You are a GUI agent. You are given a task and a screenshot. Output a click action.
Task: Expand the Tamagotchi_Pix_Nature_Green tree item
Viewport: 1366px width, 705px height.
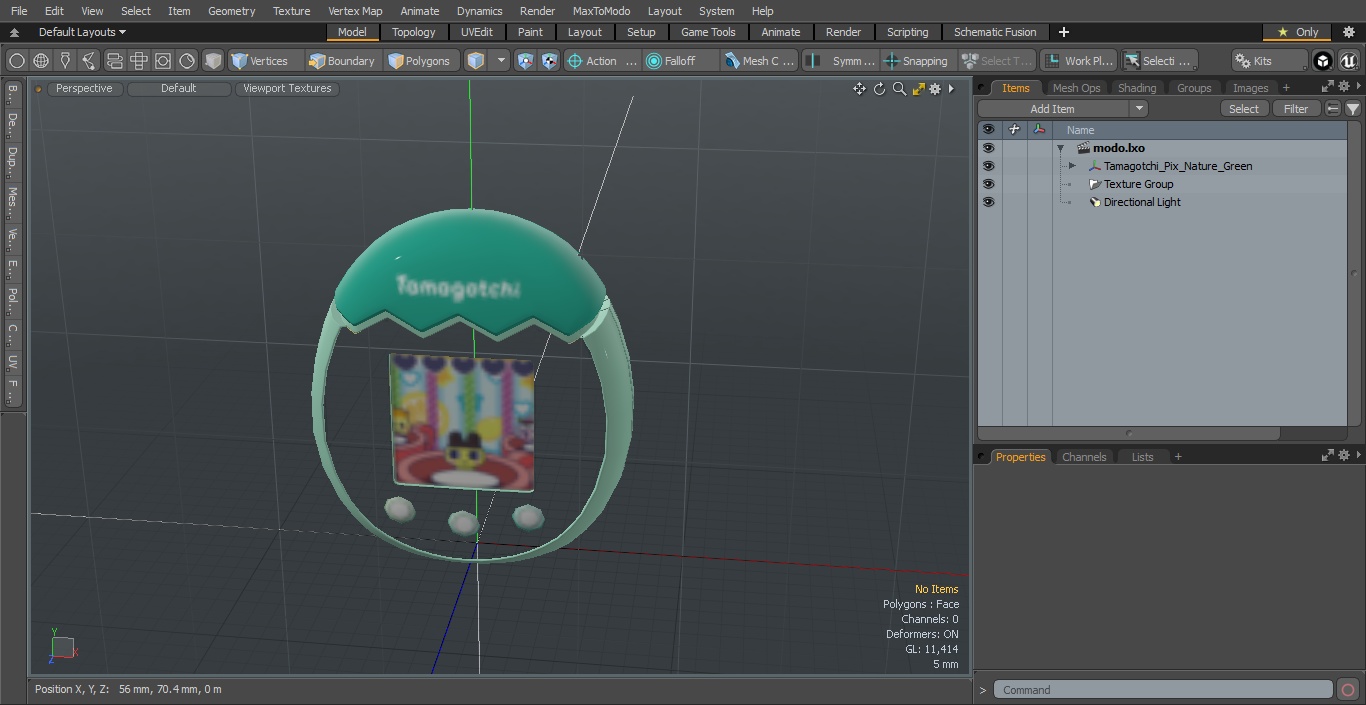point(1072,166)
